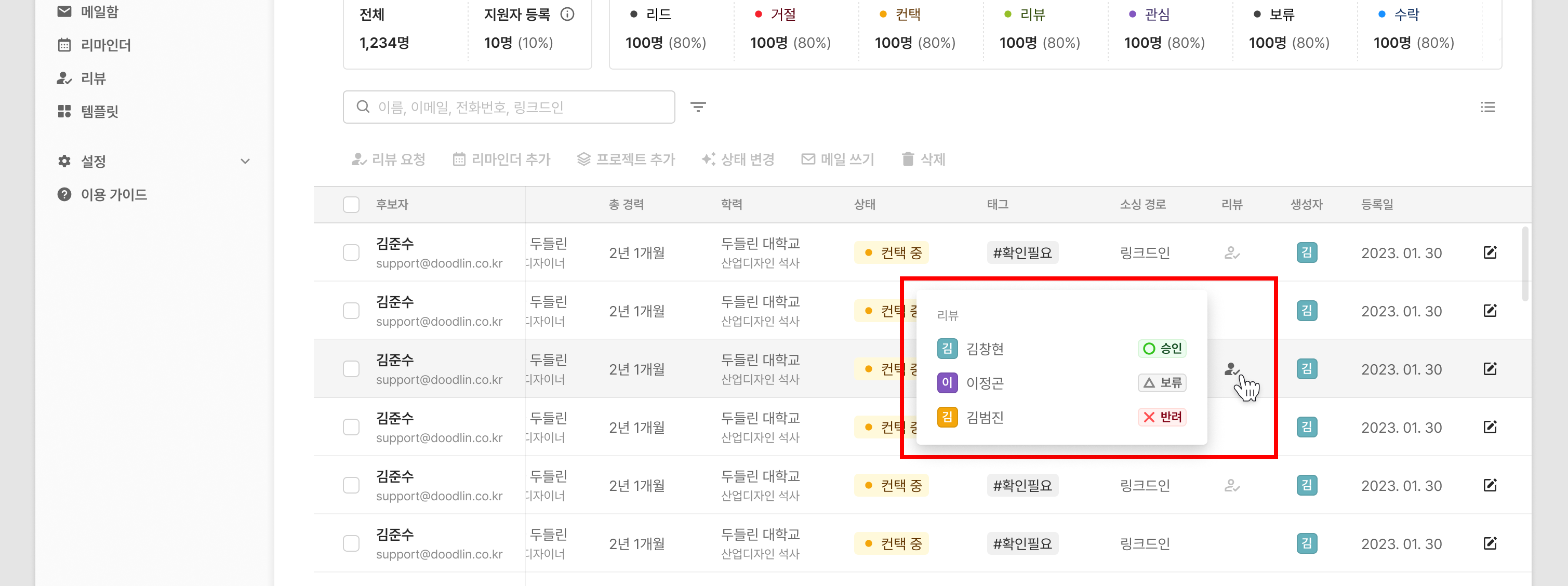Image resolution: width=1568 pixels, height=586 pixels.
Task: Check the first candidate row checkbox
Action: coord(351,252)
